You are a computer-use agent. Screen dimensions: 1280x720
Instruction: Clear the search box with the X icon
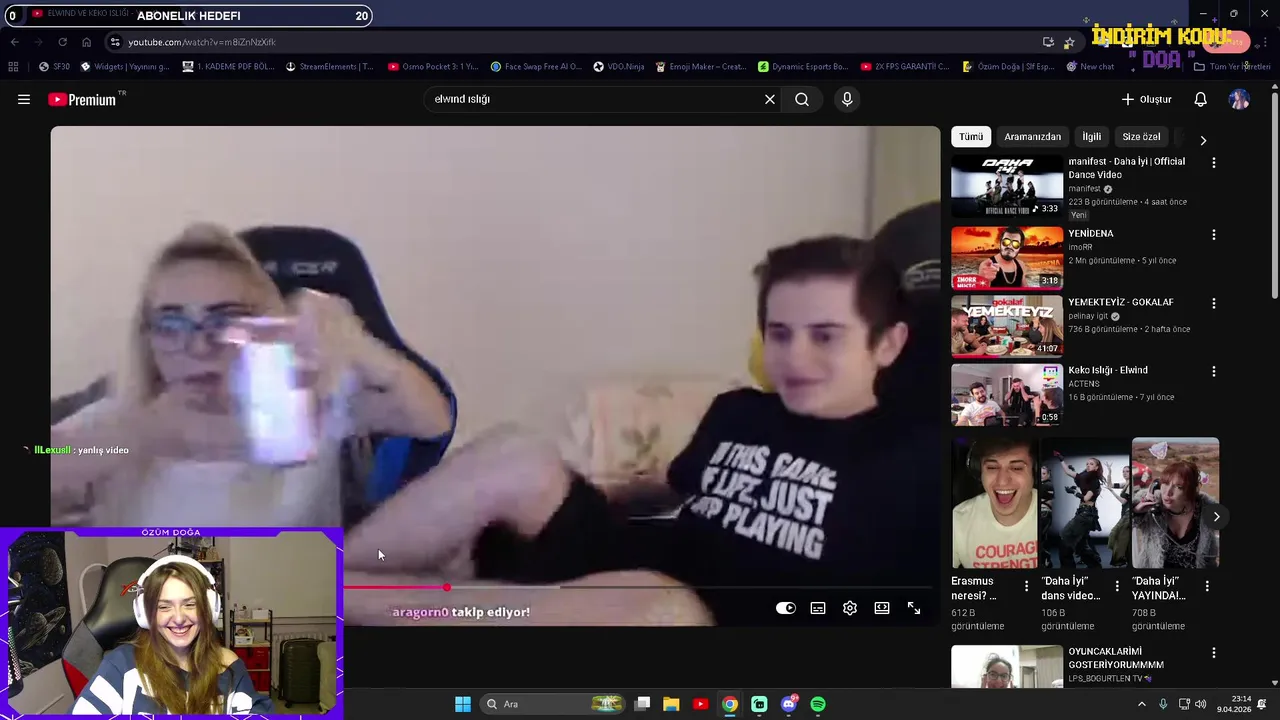pyautogui.click(x=770, y=99)
